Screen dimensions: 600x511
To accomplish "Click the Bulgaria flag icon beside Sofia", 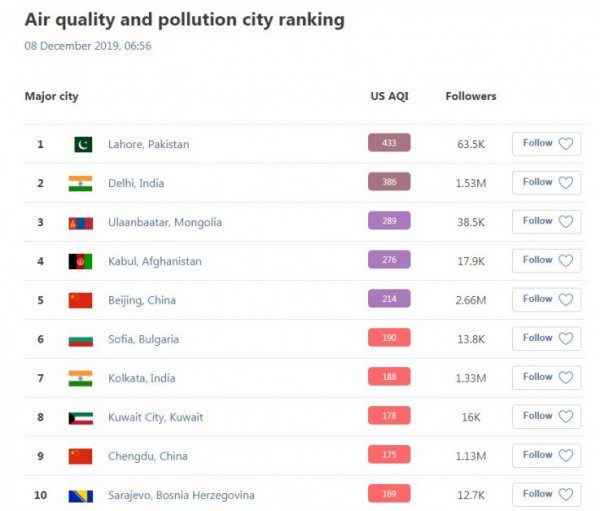I will [80, 339].
